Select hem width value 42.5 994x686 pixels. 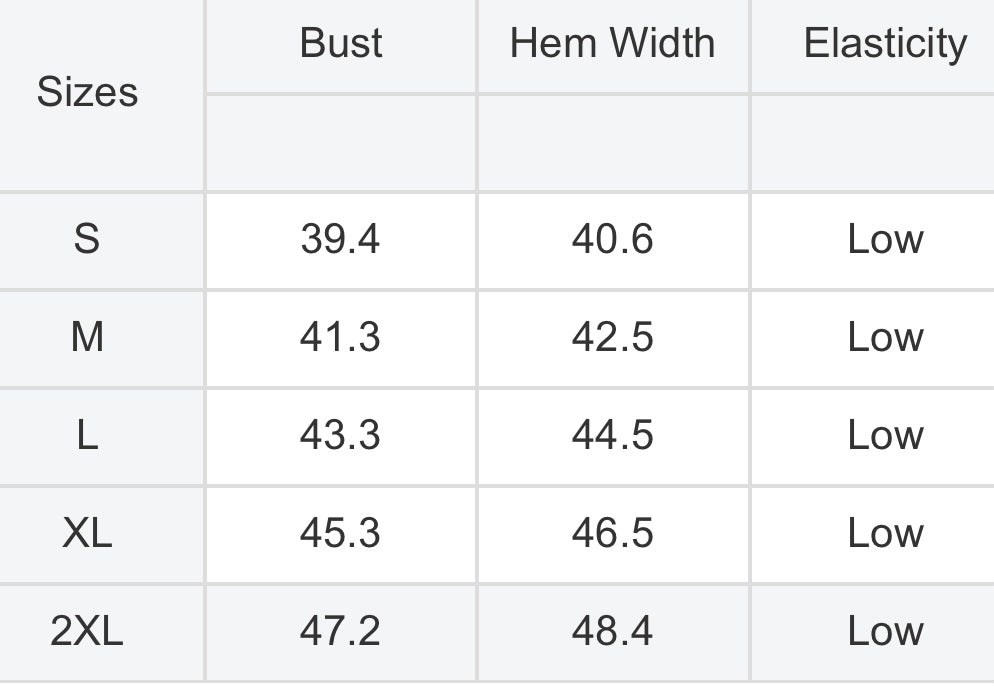[612, 337]
